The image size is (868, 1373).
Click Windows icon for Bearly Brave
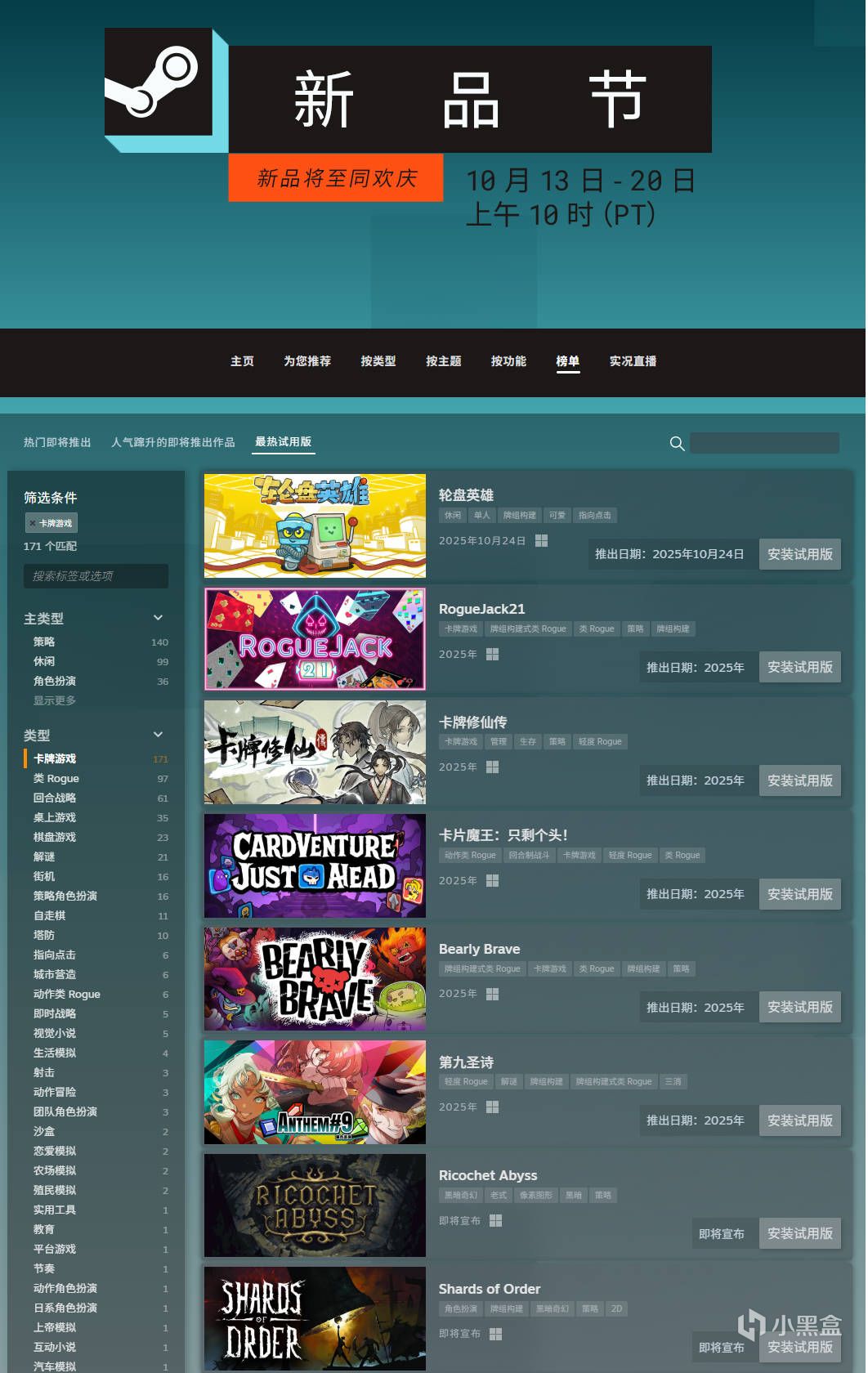coord(492,994)
